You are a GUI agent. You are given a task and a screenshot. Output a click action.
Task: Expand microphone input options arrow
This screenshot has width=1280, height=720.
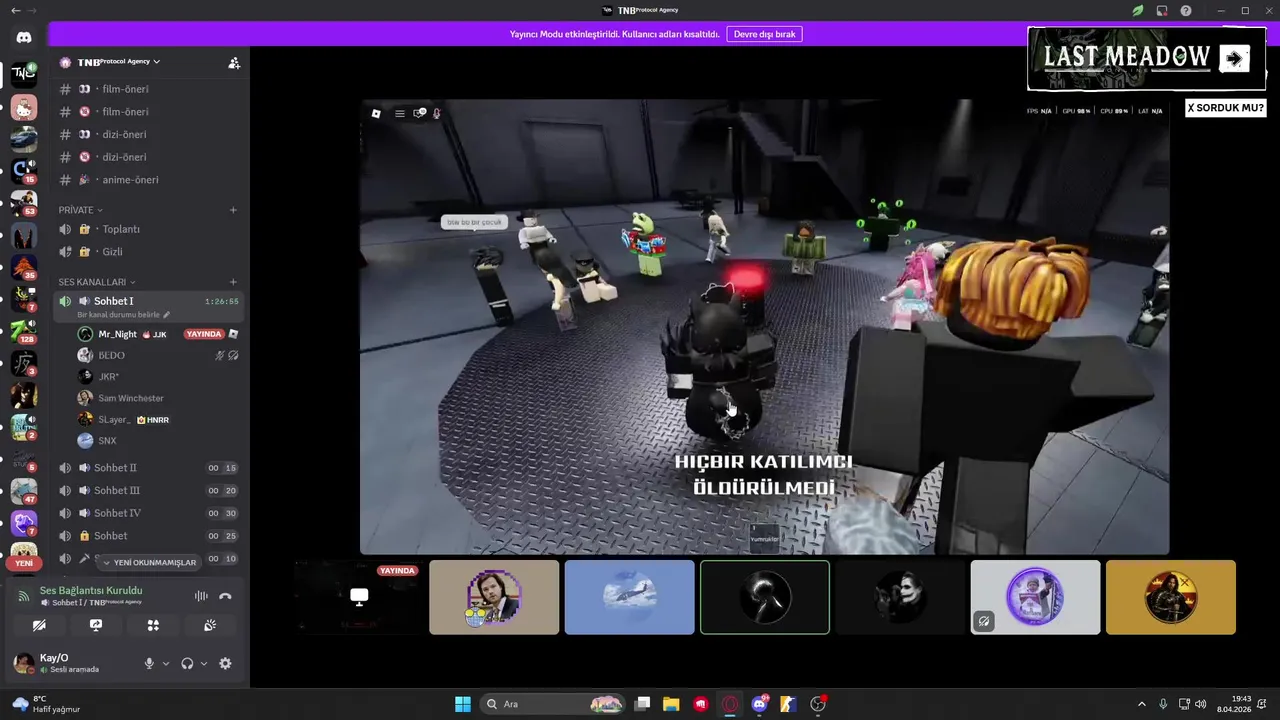coord(166,663)
